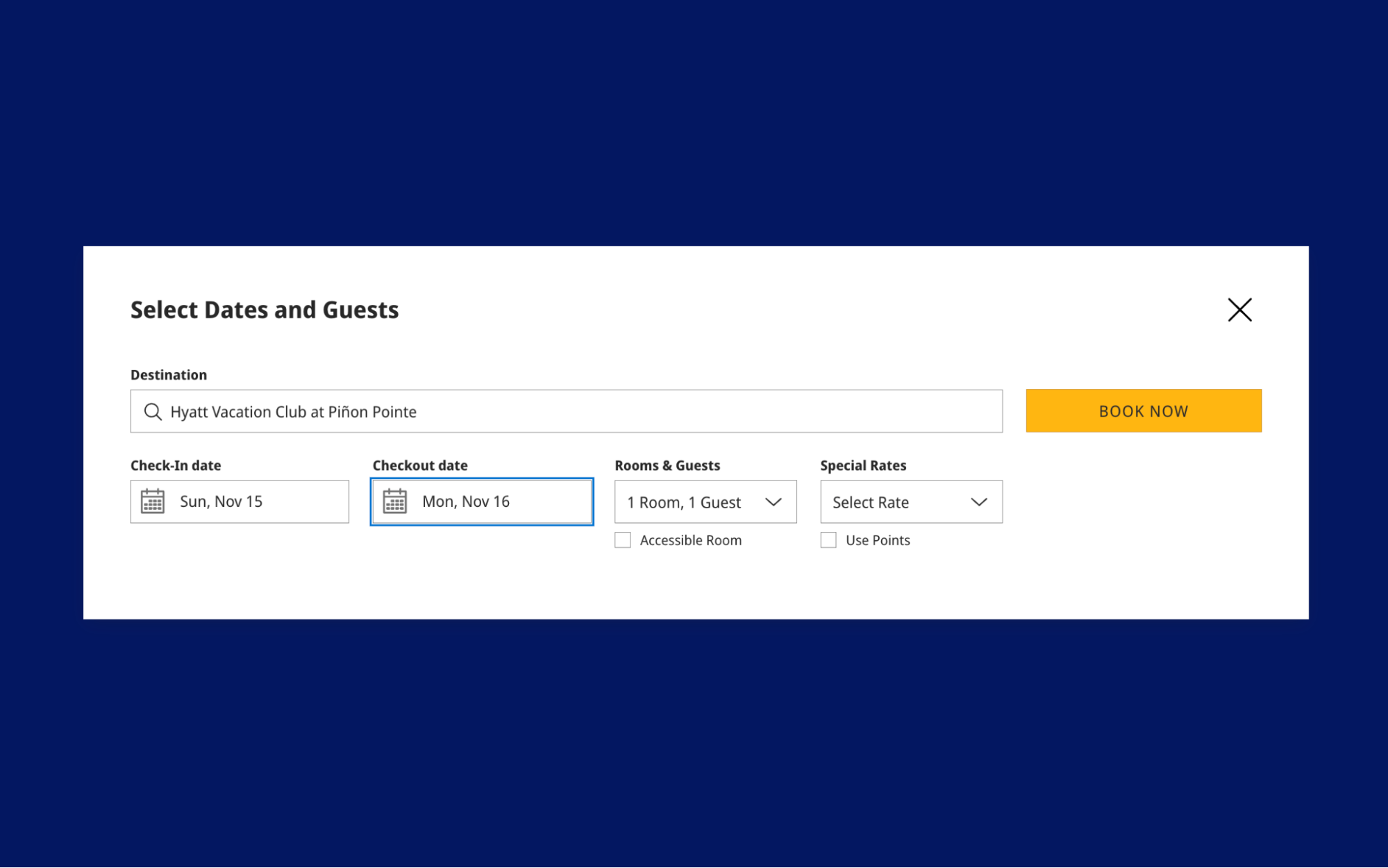Click the 'Check-In date' label

[x=176, y=465]
